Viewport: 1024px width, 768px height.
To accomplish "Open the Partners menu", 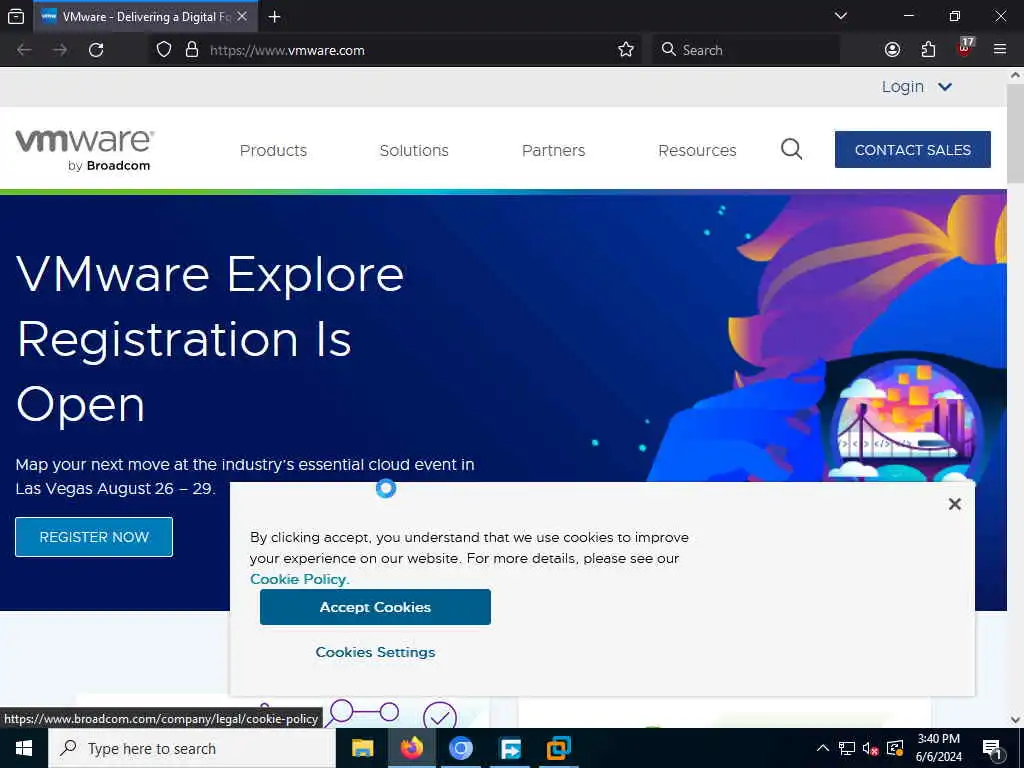I will [553, 150].
